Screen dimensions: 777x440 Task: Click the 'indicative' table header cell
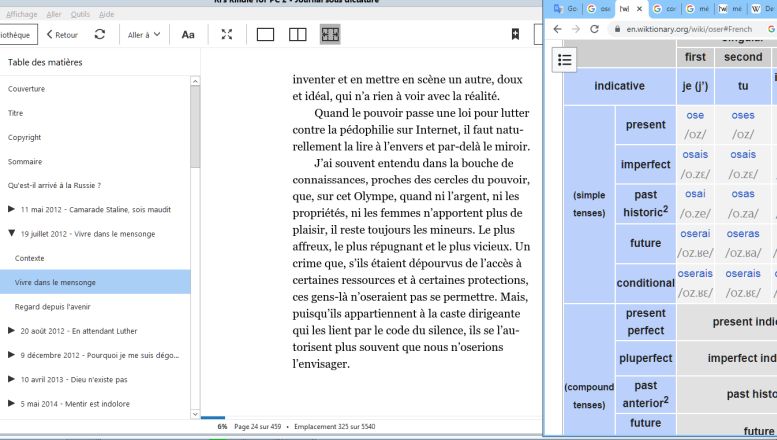pos(619,86)
